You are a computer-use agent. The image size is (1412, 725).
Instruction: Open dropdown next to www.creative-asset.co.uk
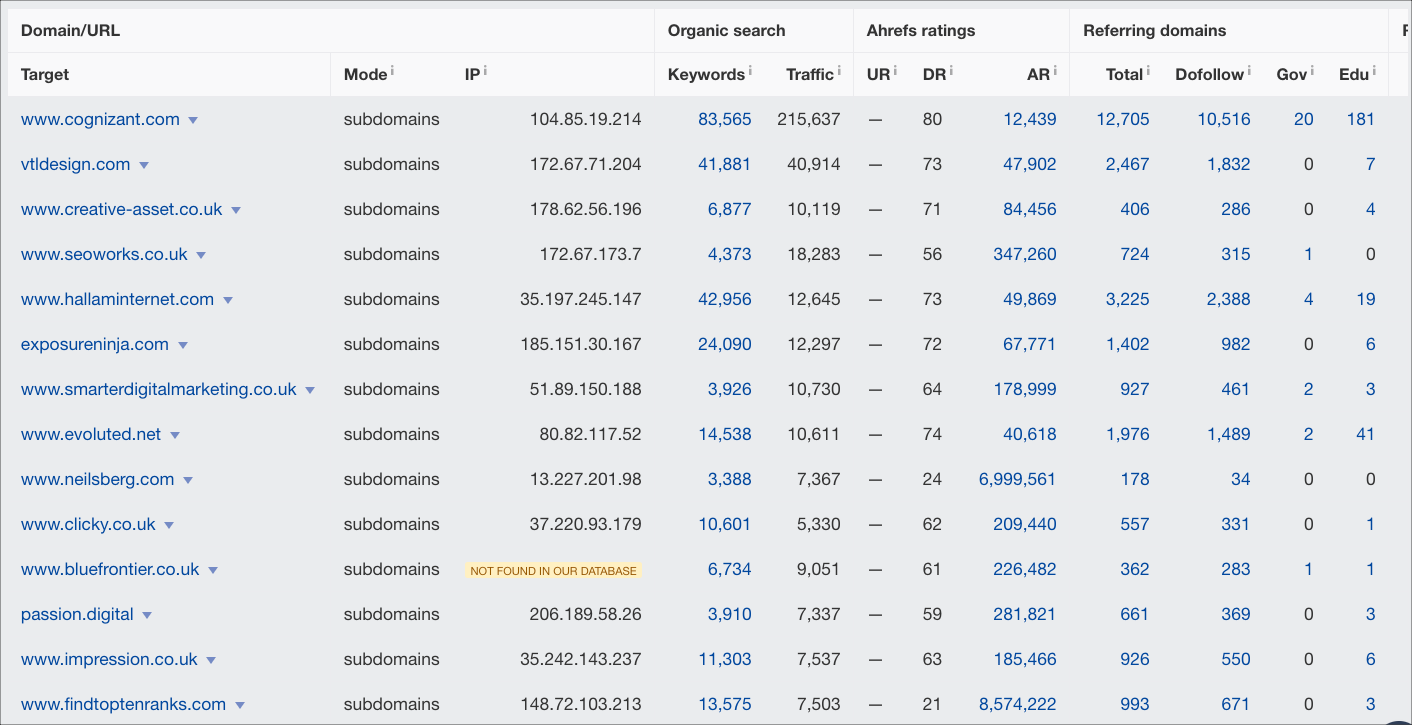point(236,210)
